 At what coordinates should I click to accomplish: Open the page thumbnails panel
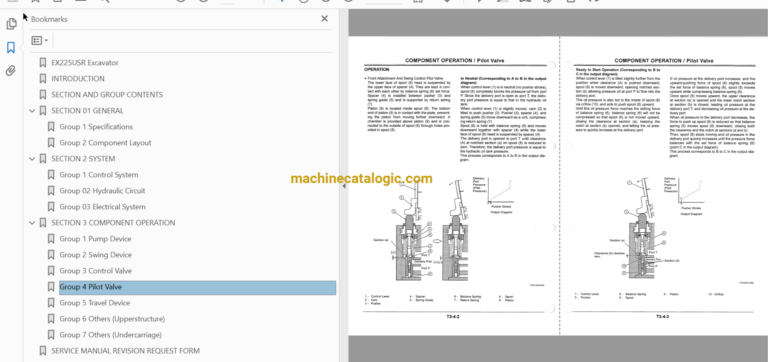(x=11, y=24)
